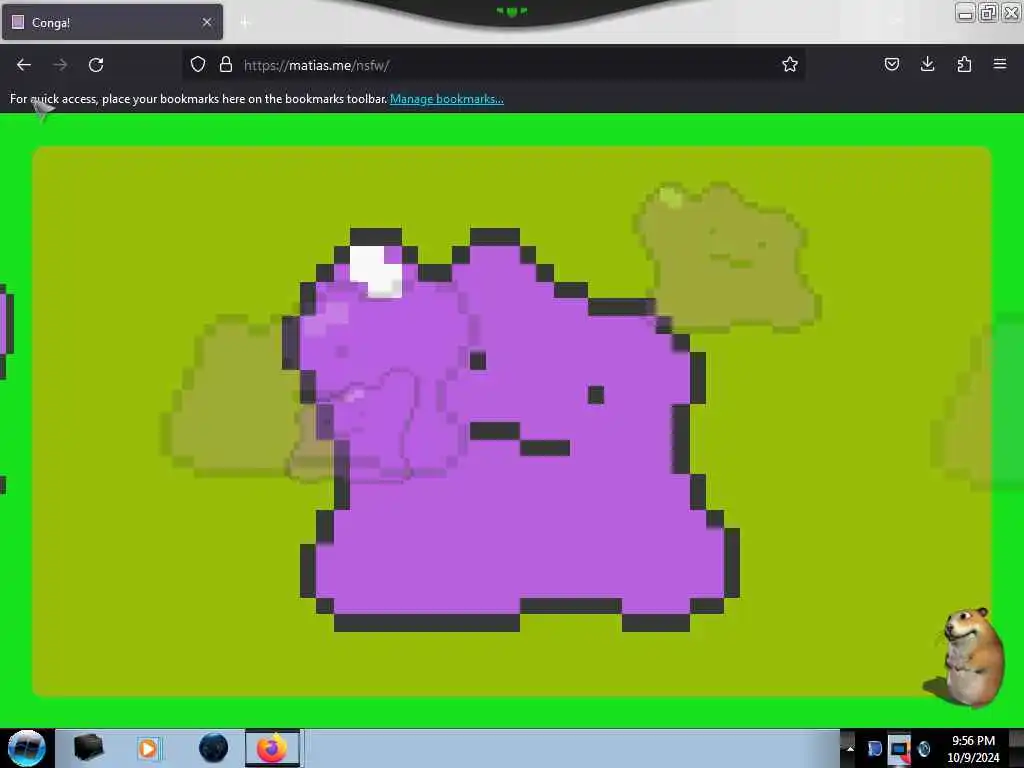The width and height of the screenshot is (1024, 768).
Task: Minimize the browser window
Action: pos(965,13)
